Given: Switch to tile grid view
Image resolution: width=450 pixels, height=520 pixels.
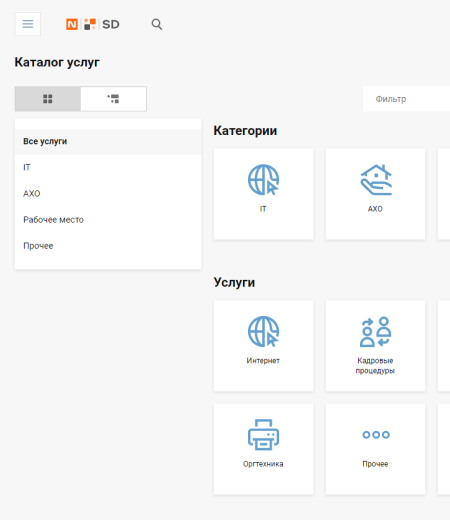Looking at the screenshot, I should (48, 99).
